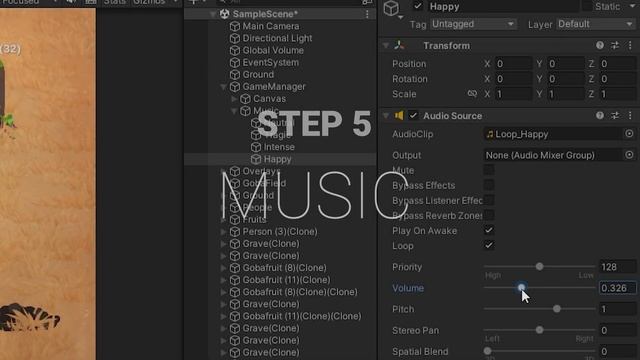Select EventSystem in the hierarchy
The width and height of the screenshot is (640, 360).
pyautogui.click(x=270, y=62)
